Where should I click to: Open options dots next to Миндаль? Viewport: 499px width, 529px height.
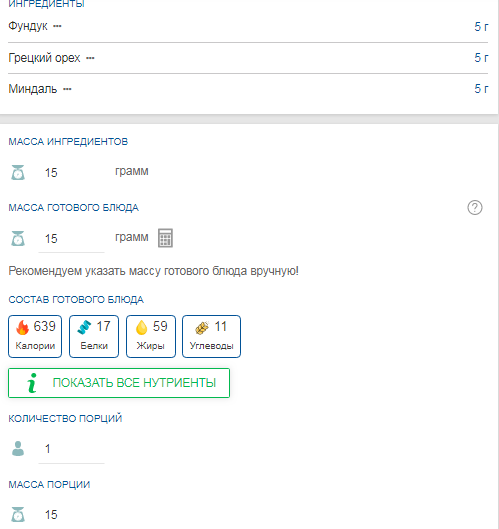click(67, 89)
